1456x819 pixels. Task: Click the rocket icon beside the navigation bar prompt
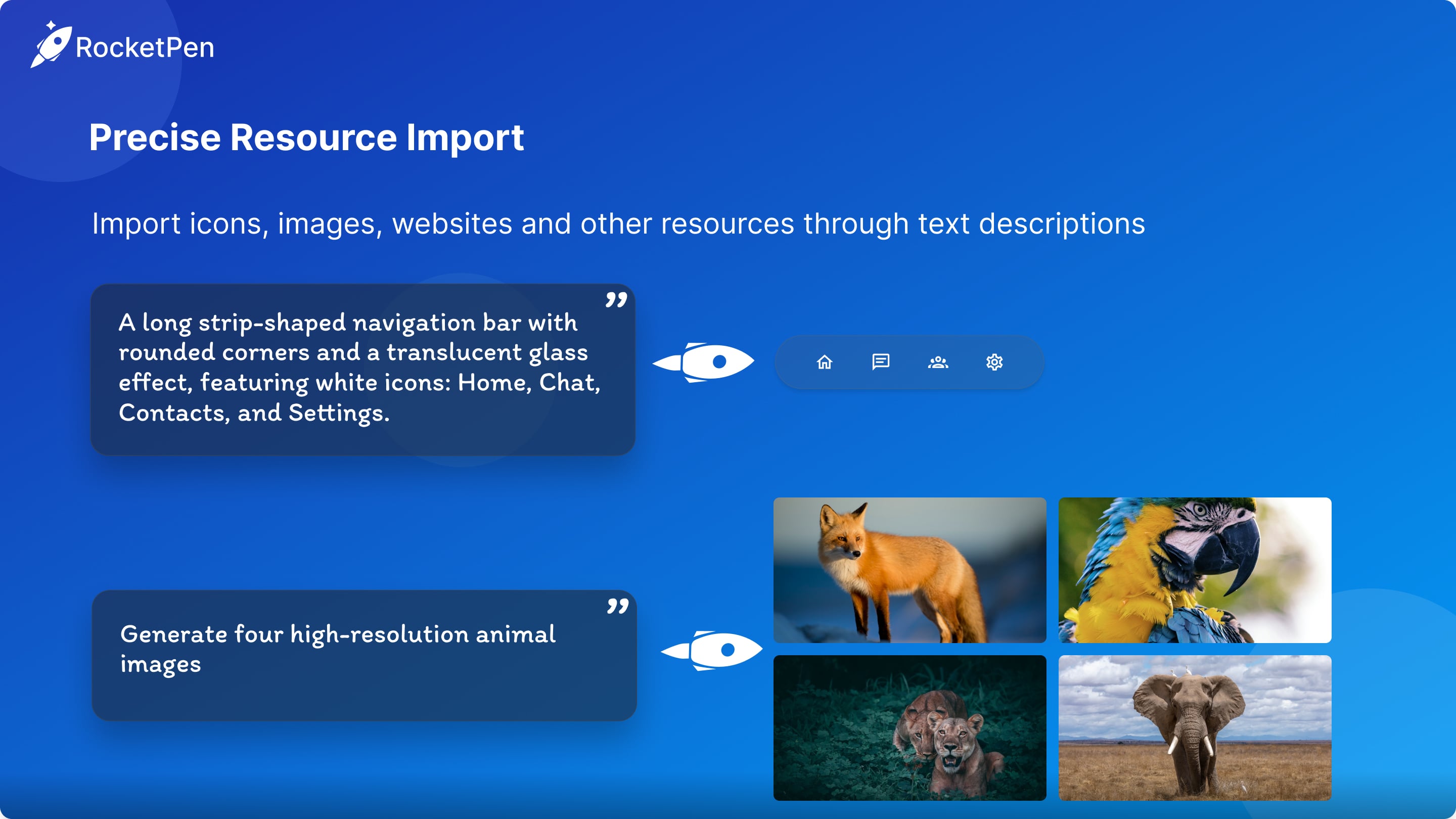click(x=704, y=362)
